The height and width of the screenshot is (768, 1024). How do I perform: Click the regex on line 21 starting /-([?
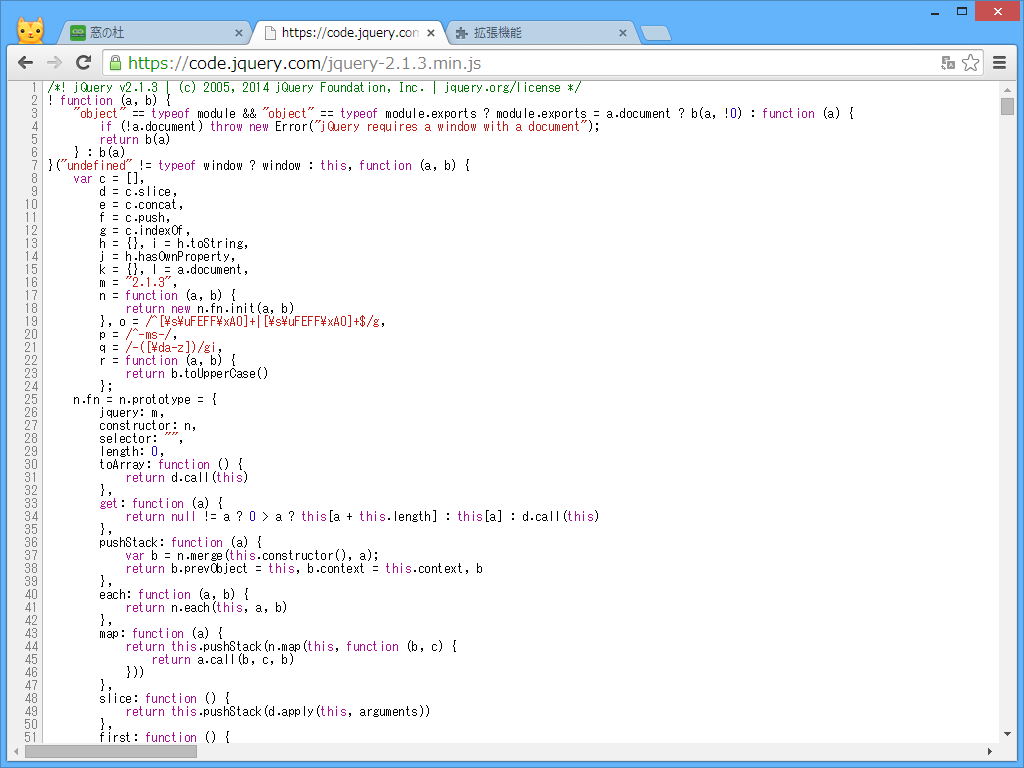(170, 347)
